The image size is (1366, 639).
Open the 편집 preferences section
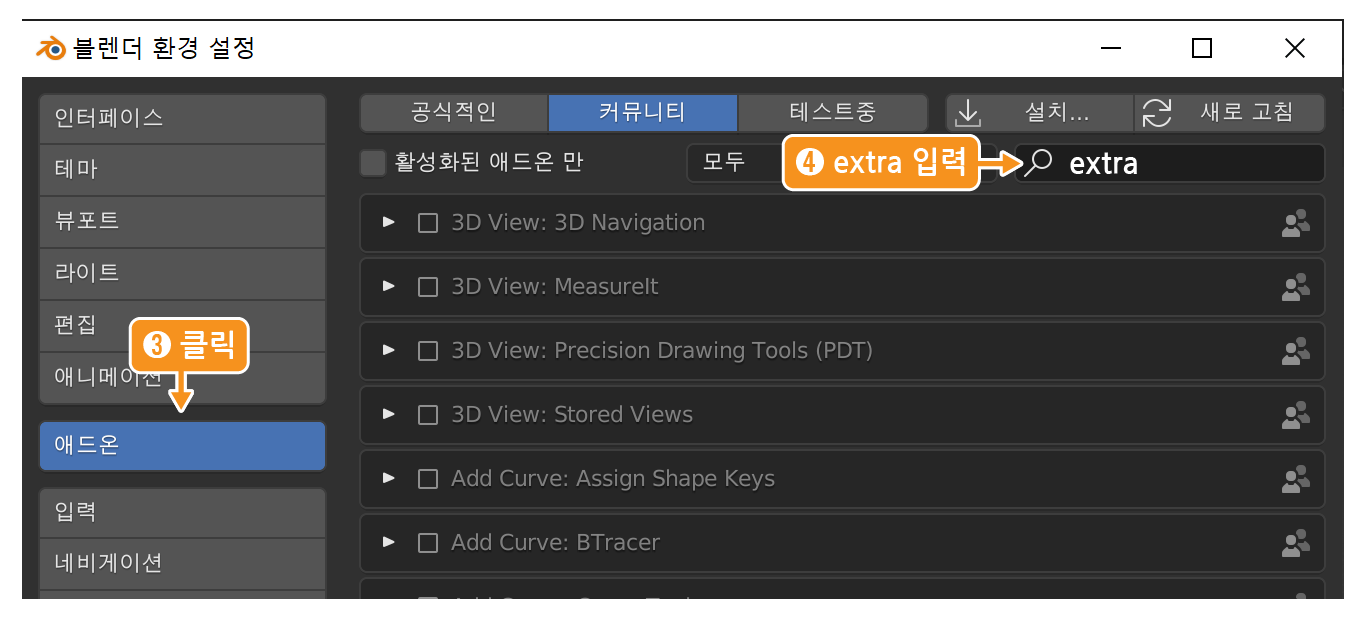tap(182, 326)
